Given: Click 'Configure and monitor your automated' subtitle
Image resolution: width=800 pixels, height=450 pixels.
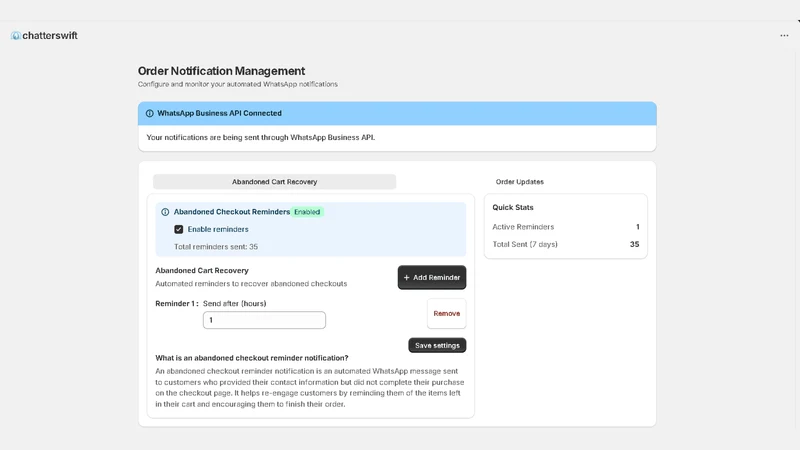Looking at the screenshot, I should pyautogui.click(x=238, y=84).
